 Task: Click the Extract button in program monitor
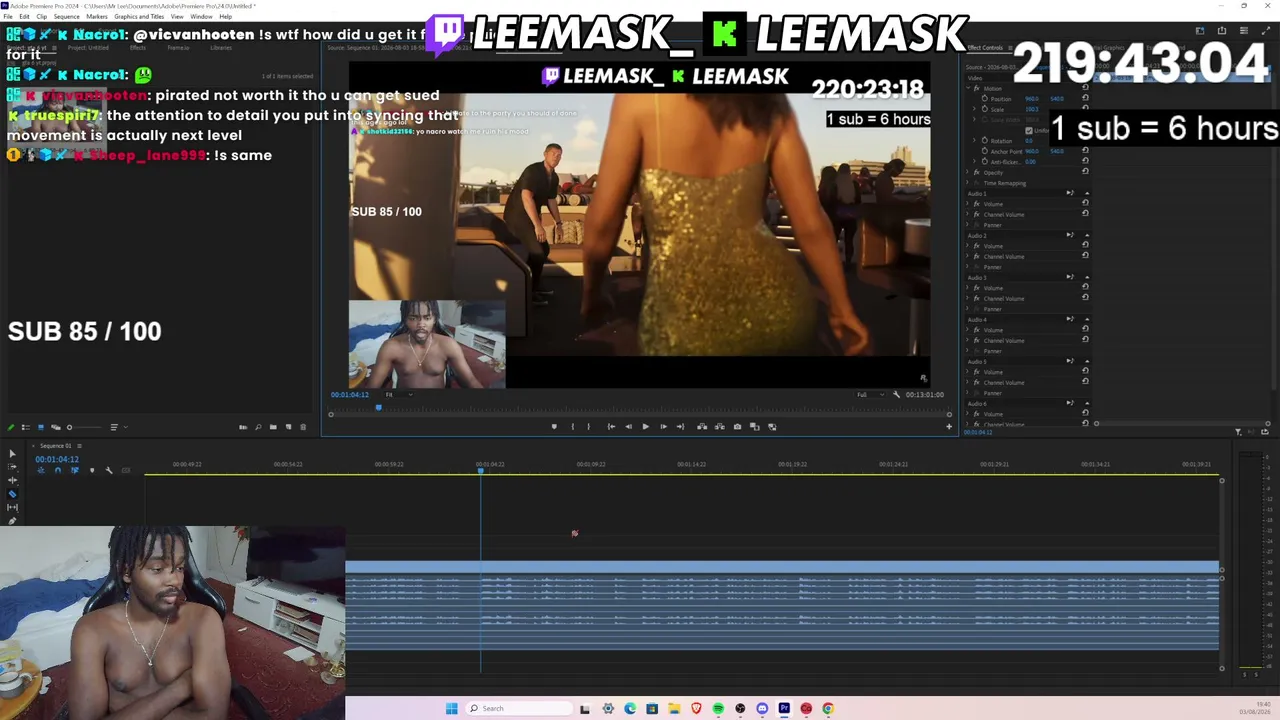(x=719, y=427)
